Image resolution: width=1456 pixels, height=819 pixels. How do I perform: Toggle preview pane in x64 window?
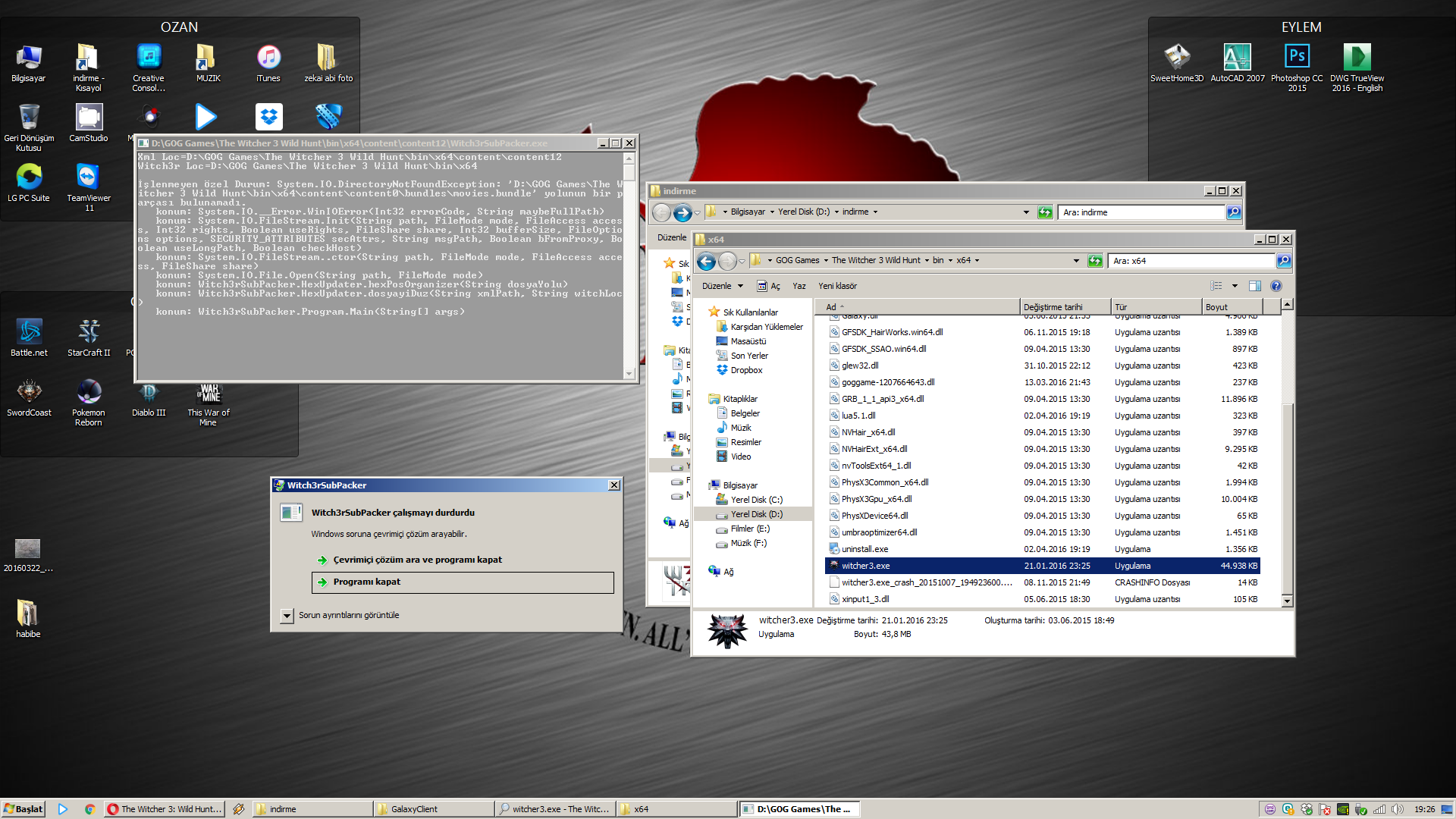pyautogui.click(x=1255, y=286)
